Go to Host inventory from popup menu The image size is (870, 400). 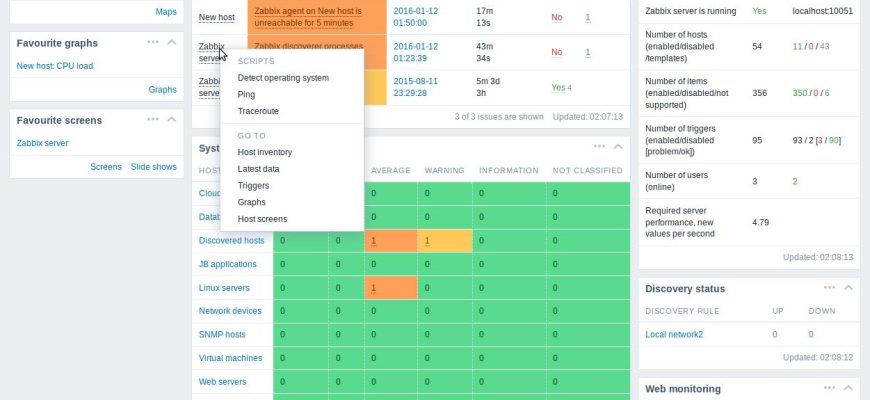point(265,152)
